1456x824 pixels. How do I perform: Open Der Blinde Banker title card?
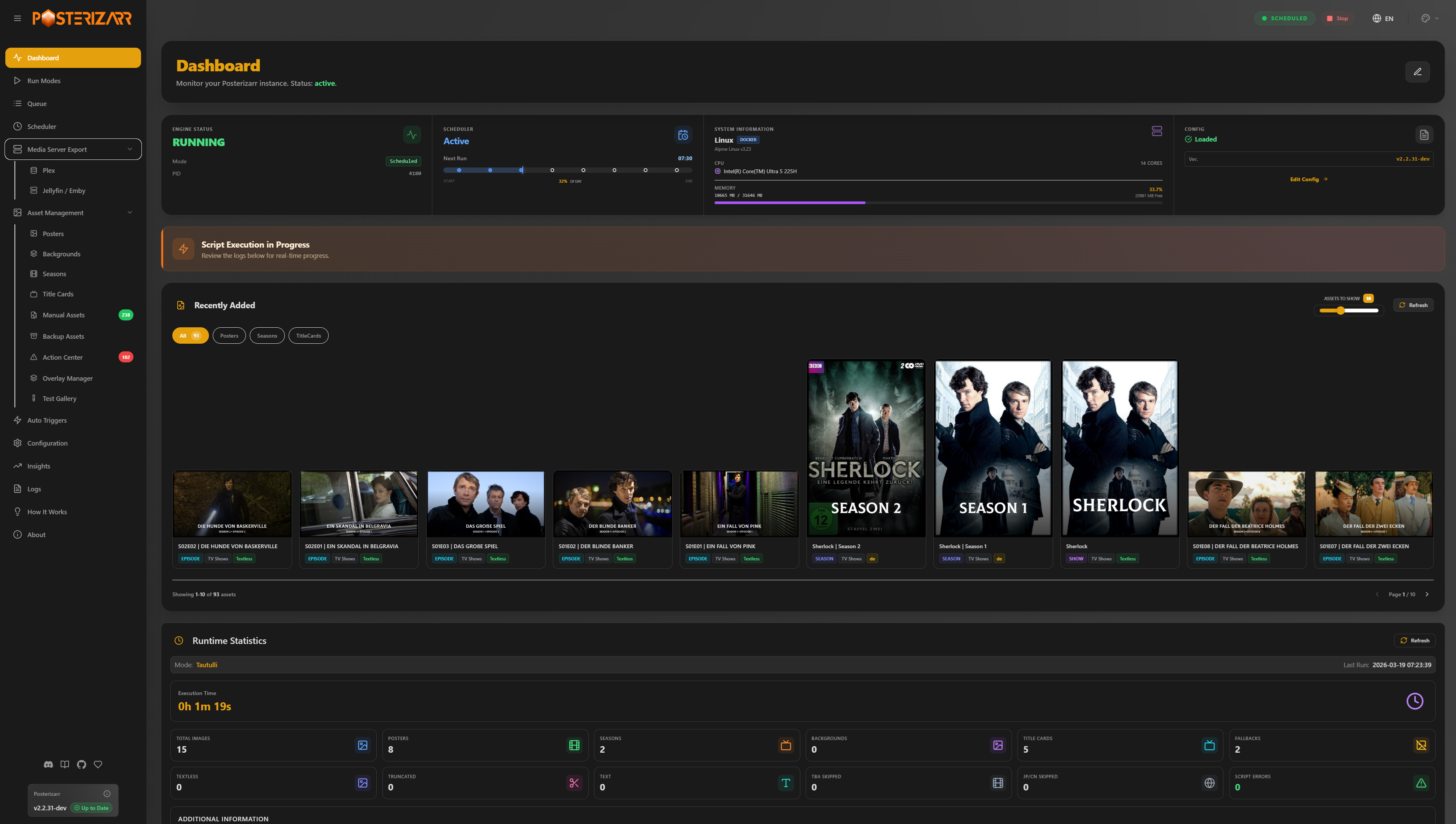pos(612,504)
